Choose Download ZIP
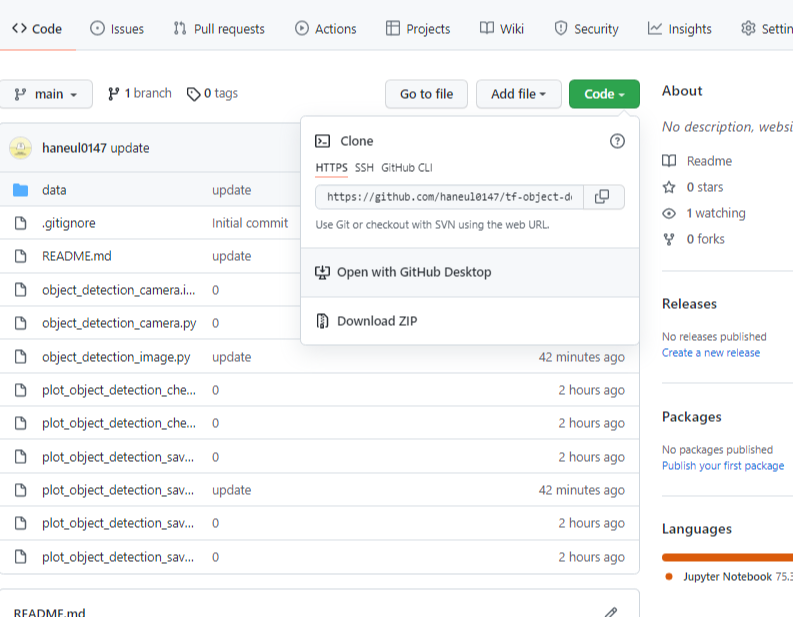This screenshot has height=617, width=793. click(470, 321)
